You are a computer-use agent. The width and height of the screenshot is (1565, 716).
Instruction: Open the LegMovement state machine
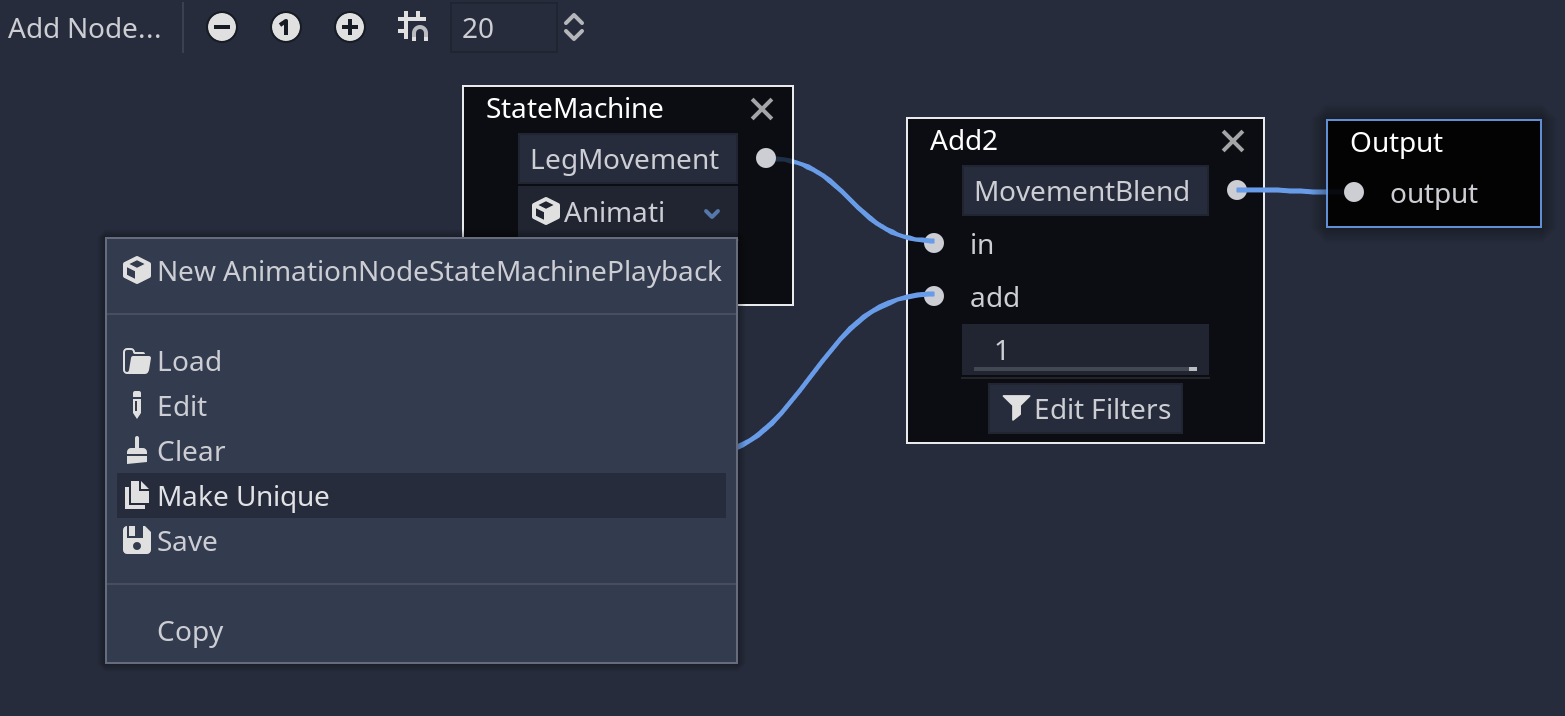pos(627,158)
